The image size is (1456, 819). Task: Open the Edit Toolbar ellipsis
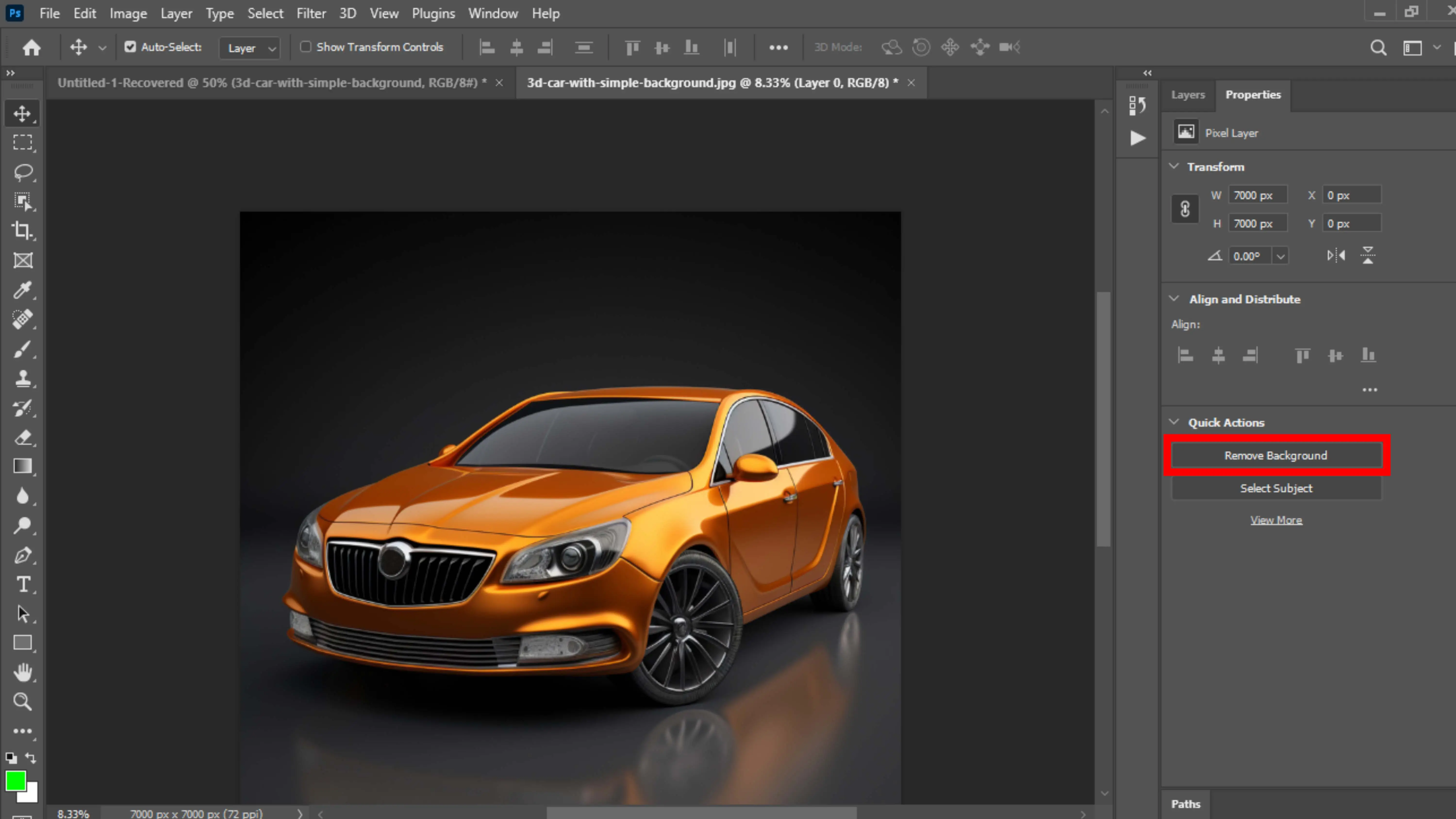pos(23,731)
